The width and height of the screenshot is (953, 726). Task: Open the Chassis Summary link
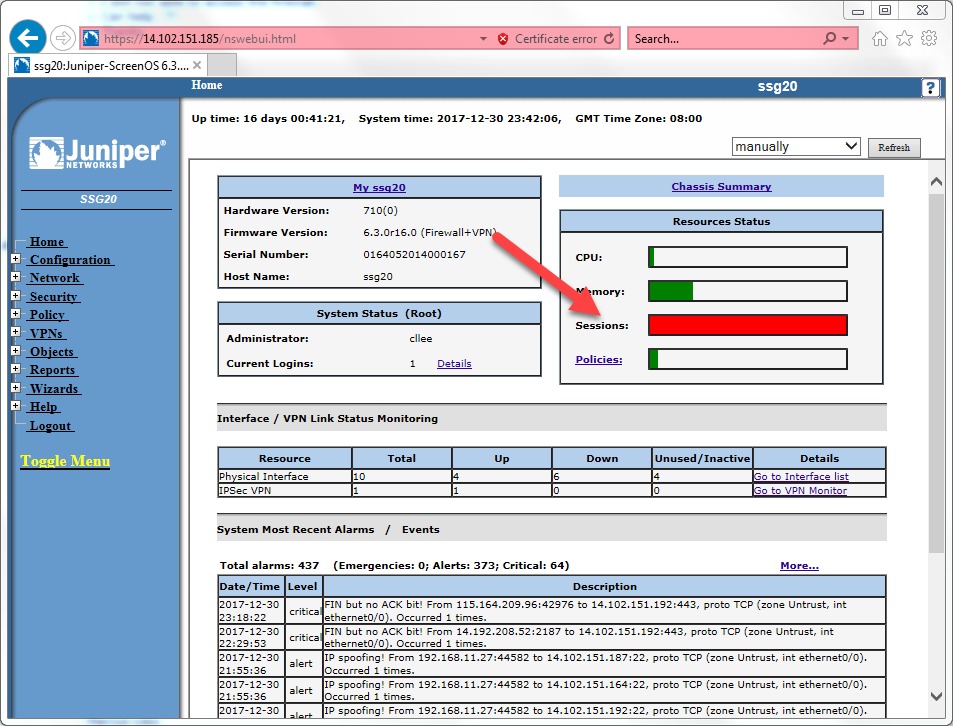(x=721, y=186)
